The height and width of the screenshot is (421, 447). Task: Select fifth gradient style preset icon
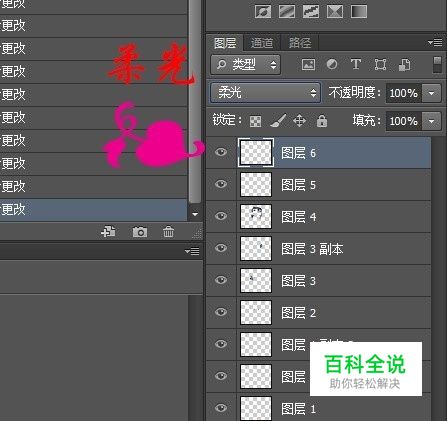[x=359, y=12]
